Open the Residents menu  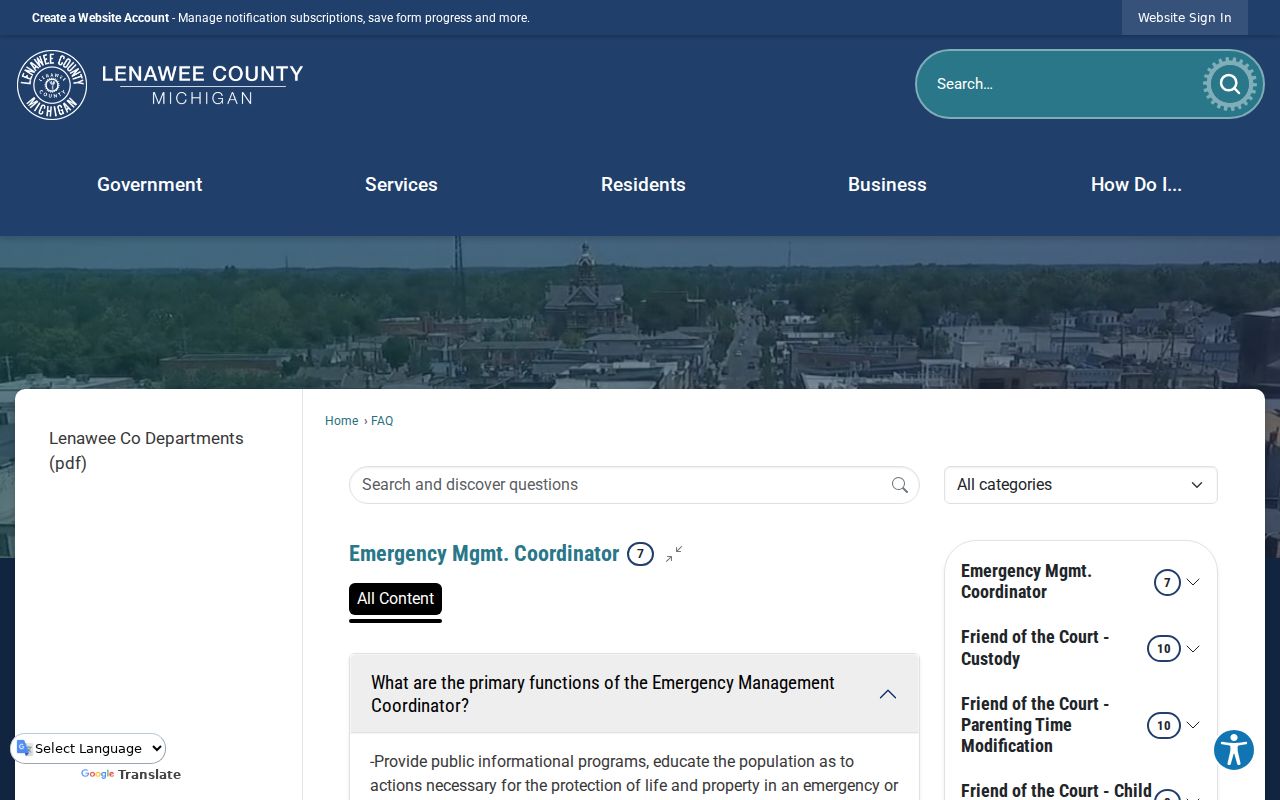coord(643,184)
